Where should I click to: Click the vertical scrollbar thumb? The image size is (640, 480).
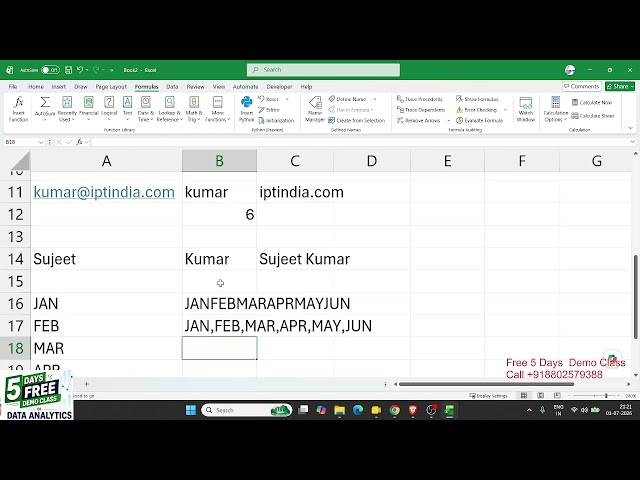point(636,297)
